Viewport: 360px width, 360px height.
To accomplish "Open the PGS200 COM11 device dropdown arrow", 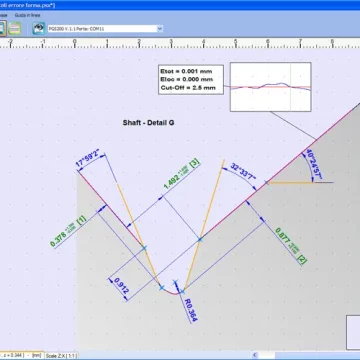I will [x=160, y=29].
